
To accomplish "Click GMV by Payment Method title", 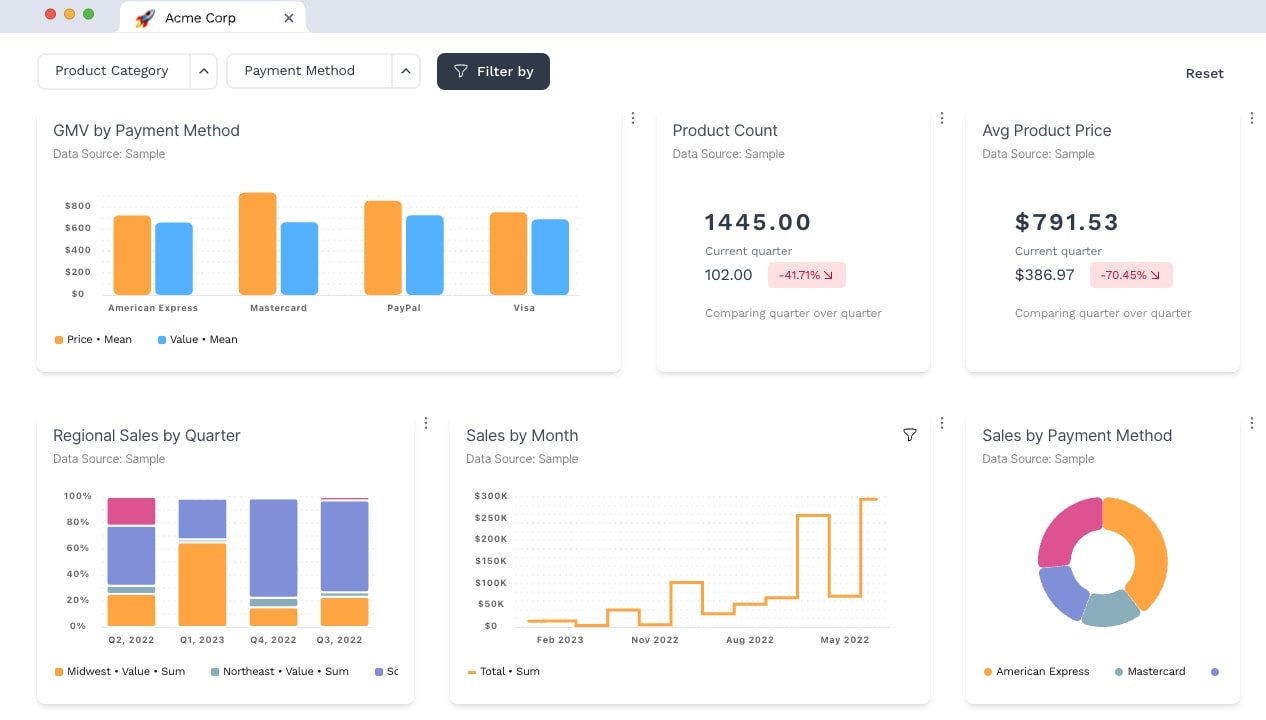I will tap(146, 130).
